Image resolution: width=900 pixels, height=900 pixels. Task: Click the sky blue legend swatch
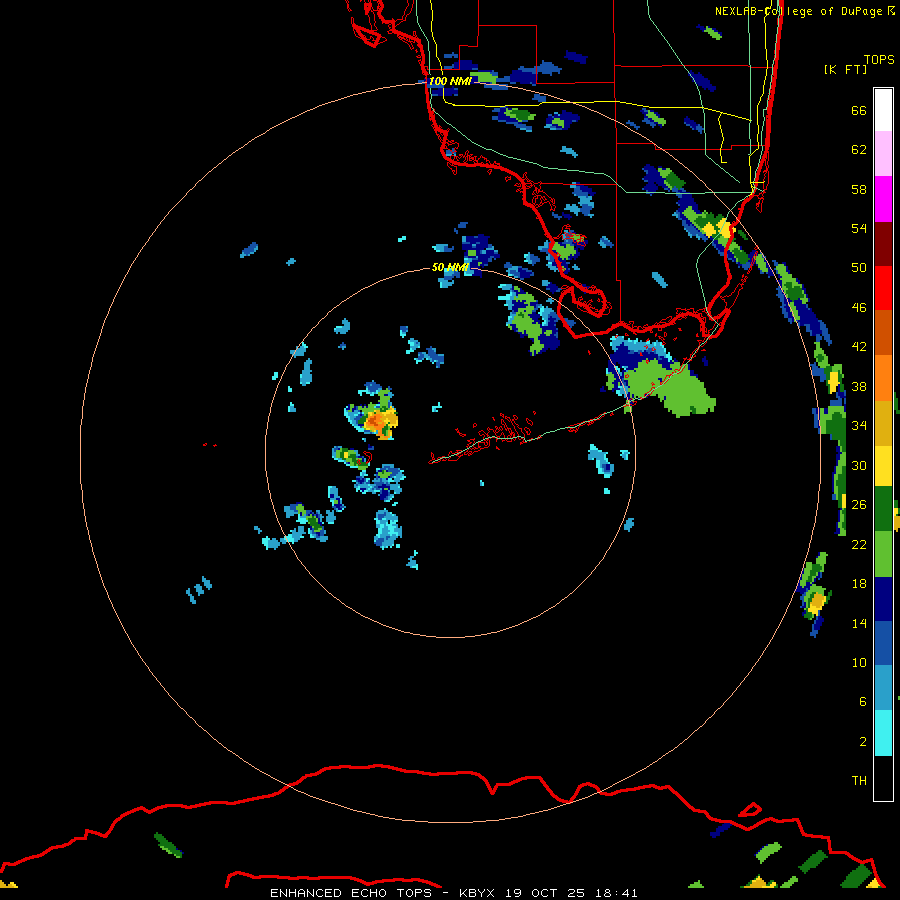(883, 688)
